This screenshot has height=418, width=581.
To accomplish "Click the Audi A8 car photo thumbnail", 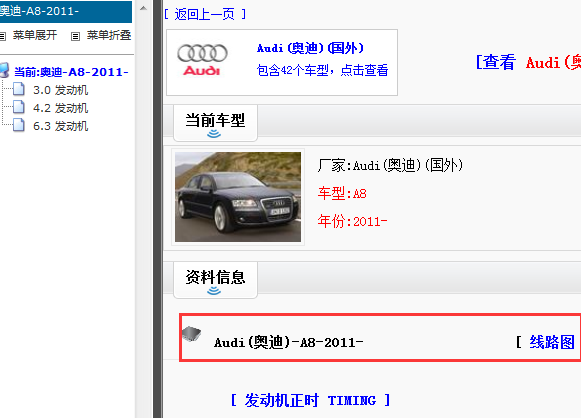I will [238, 197].
